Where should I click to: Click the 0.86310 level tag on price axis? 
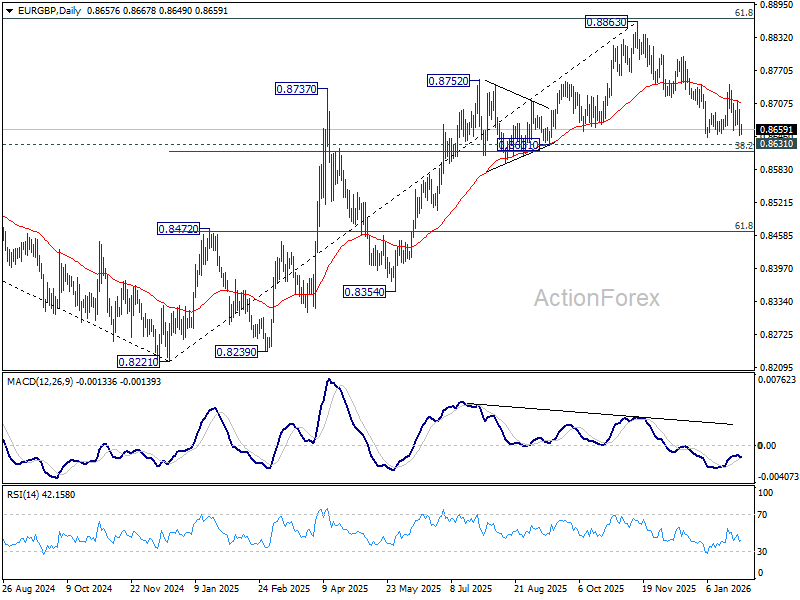(776, 143)
